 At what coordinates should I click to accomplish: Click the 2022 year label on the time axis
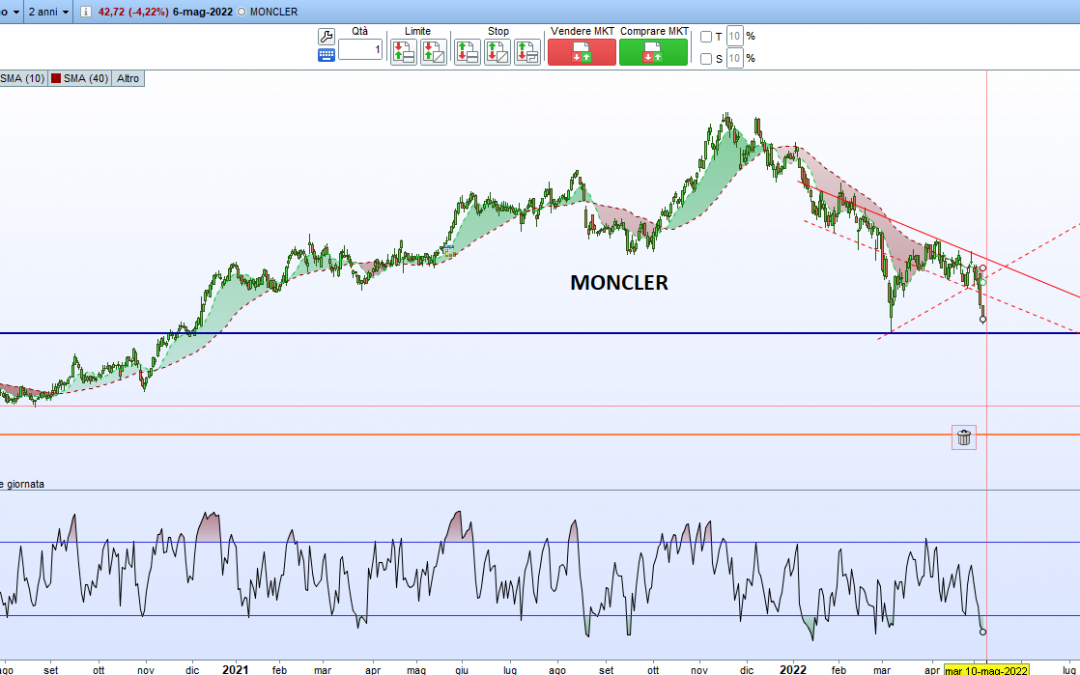793,669
